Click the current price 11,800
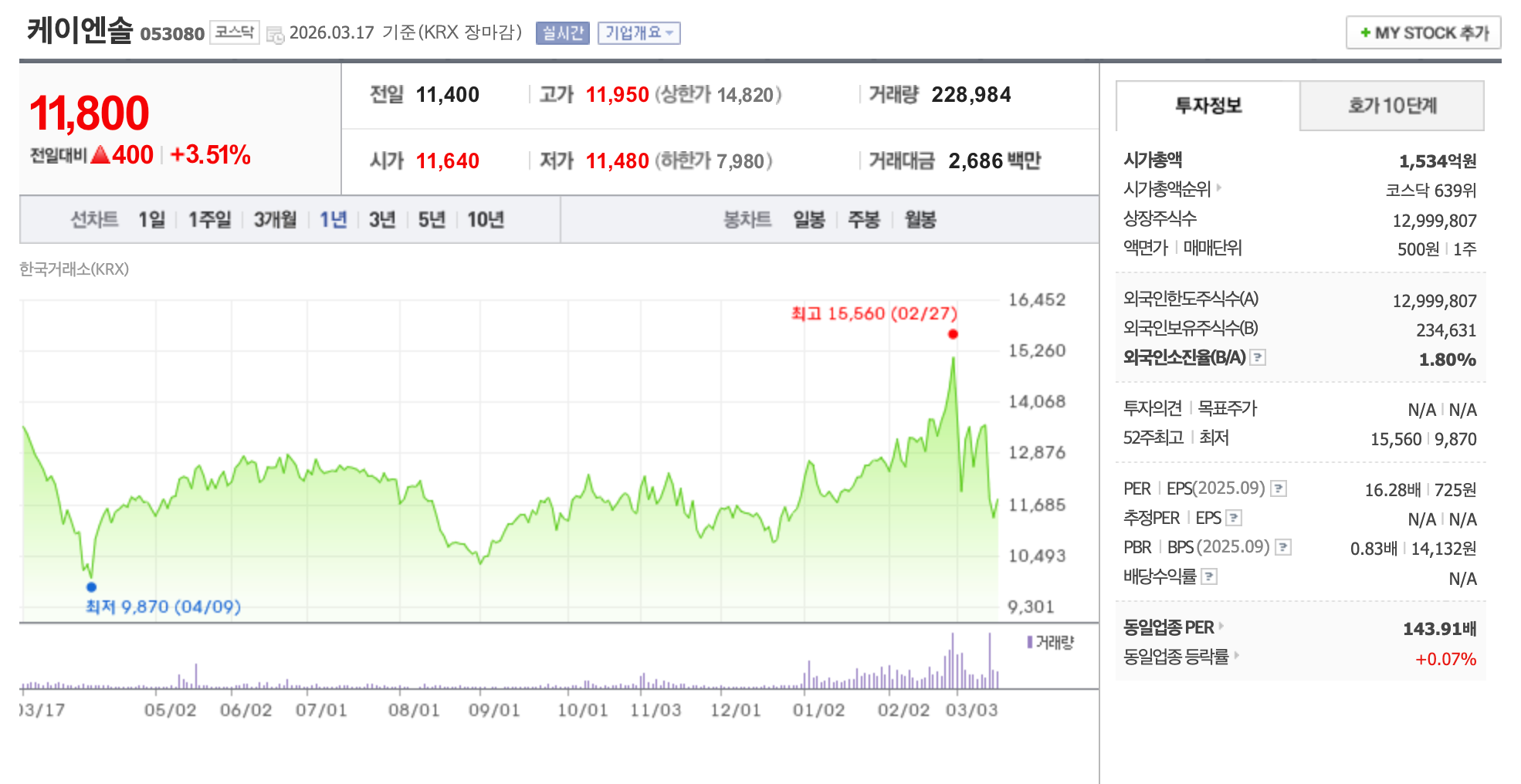Image resolution: width=1521 pixels, height=784 pixels. (x=89, y=113)
